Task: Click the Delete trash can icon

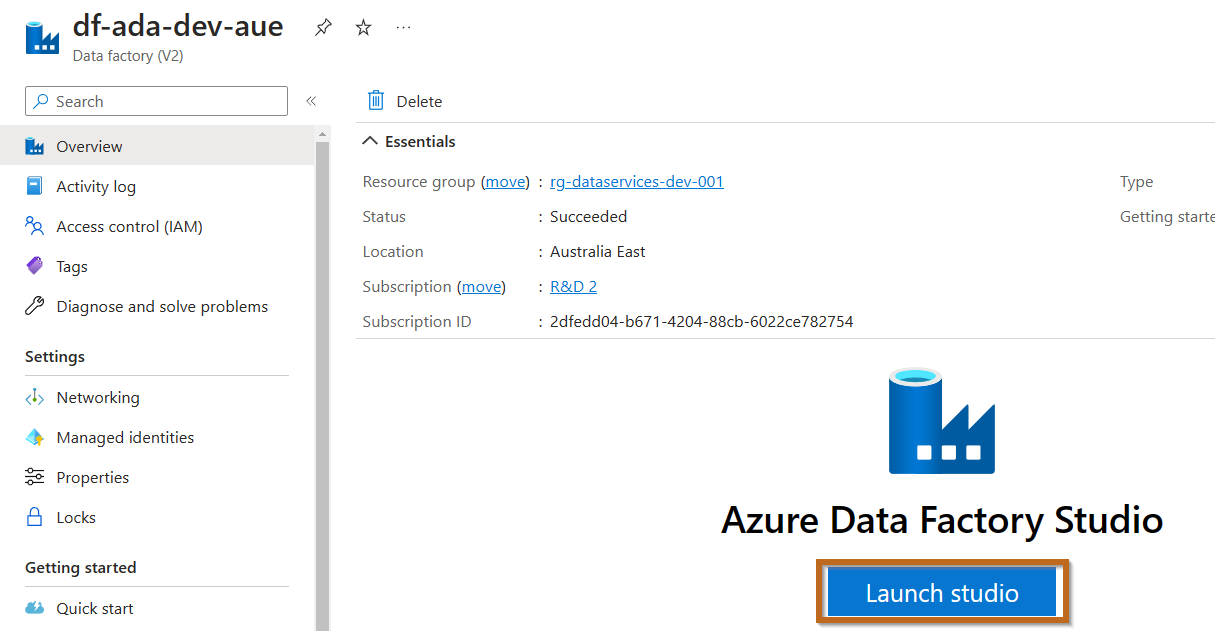Action: pyautogui.click(x=376, y=100)
